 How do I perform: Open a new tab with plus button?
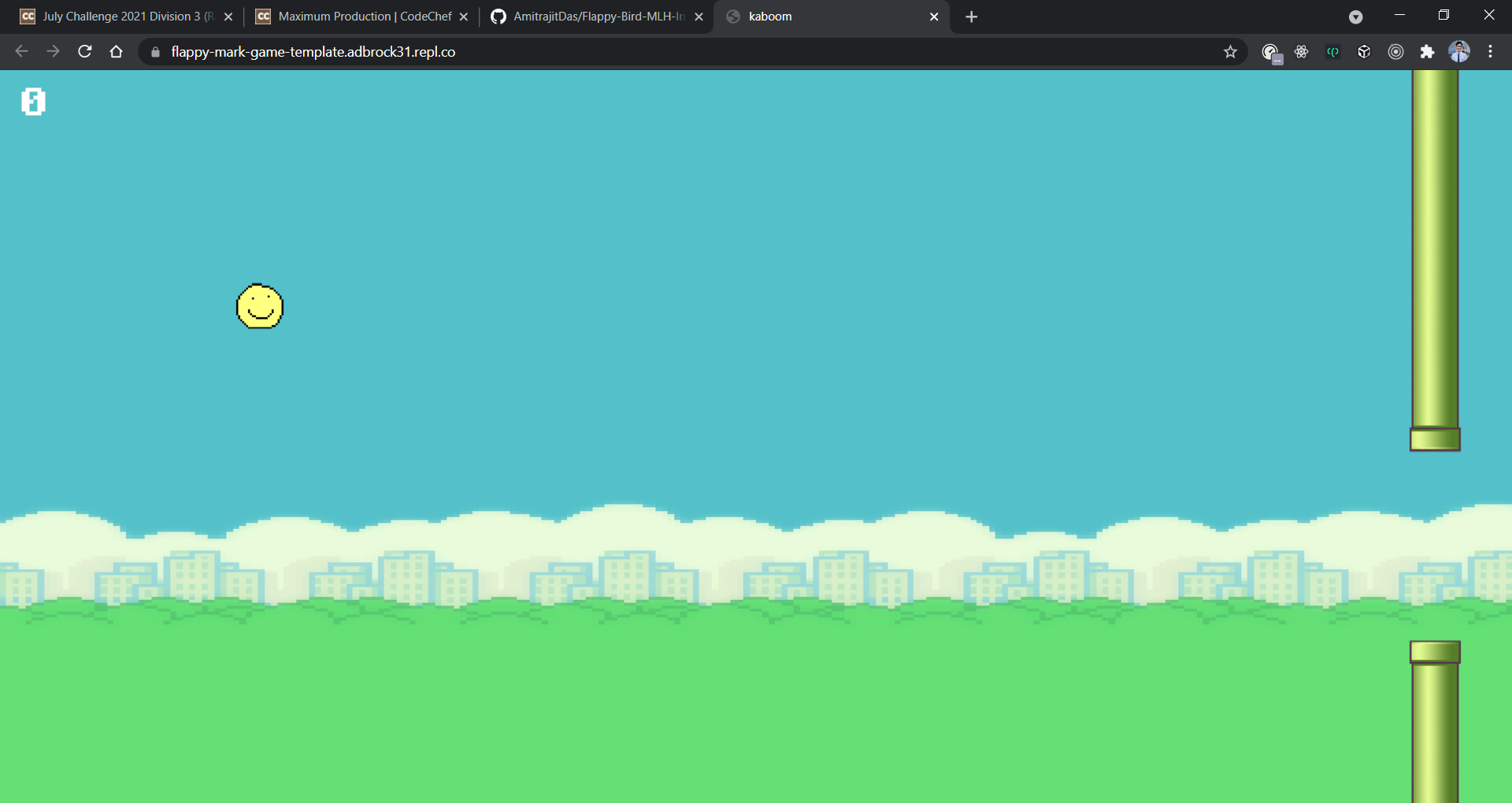click(972, 17)
